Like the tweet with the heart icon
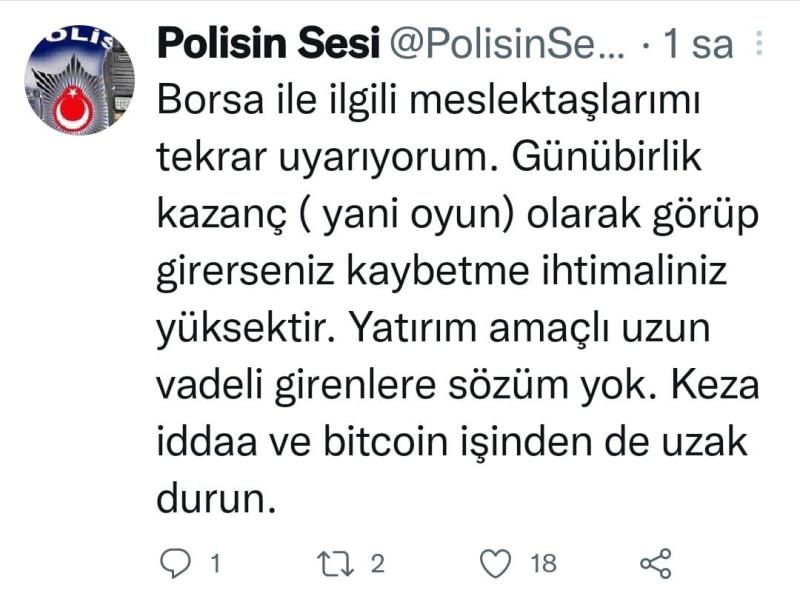This screenshot has height=599, width=800. pyautogui.click(x=496, y=564)
